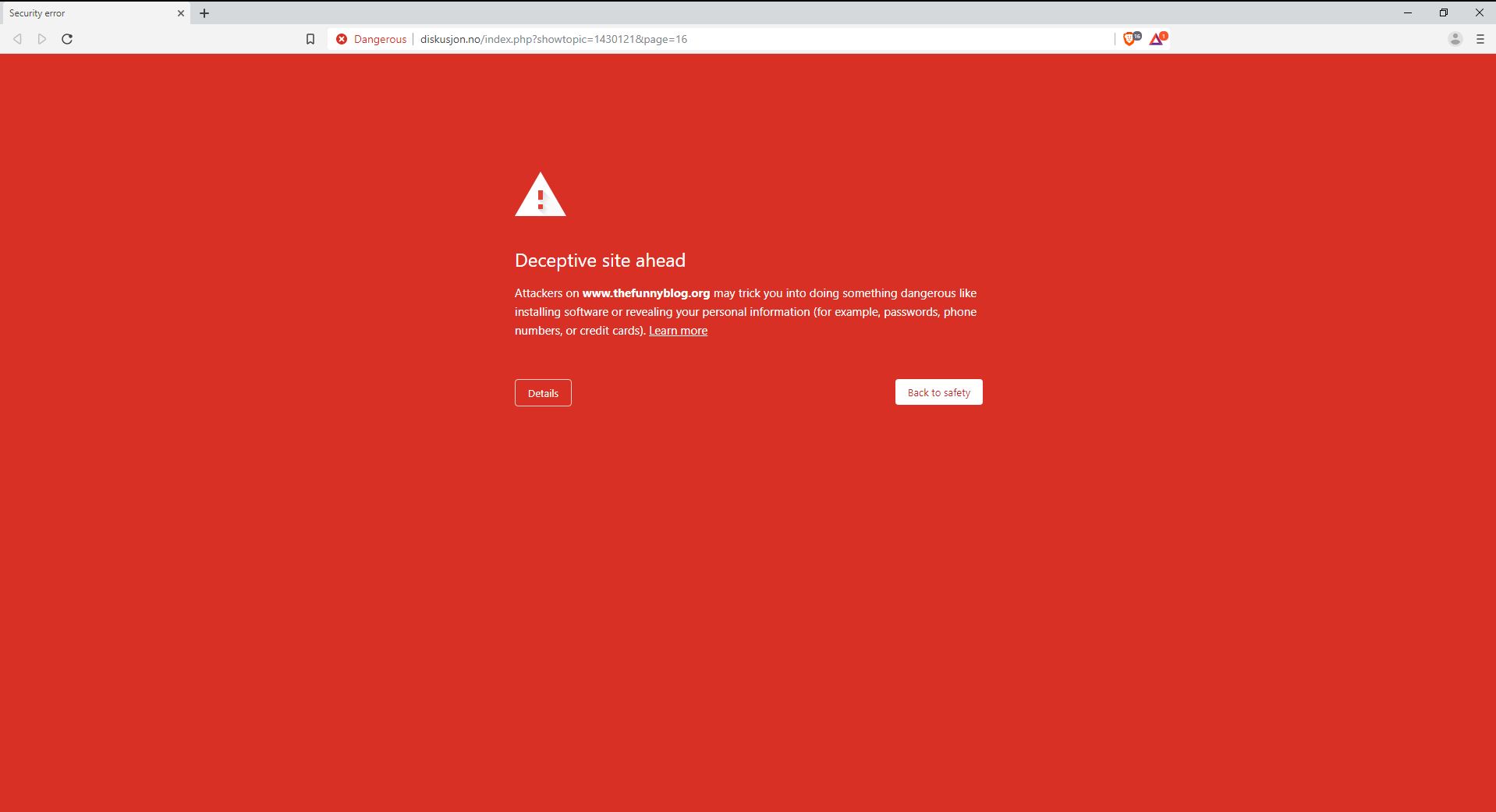Click the Back to safety button
This screenshot has height=812, width=1496.
click(x=939, y=392)
